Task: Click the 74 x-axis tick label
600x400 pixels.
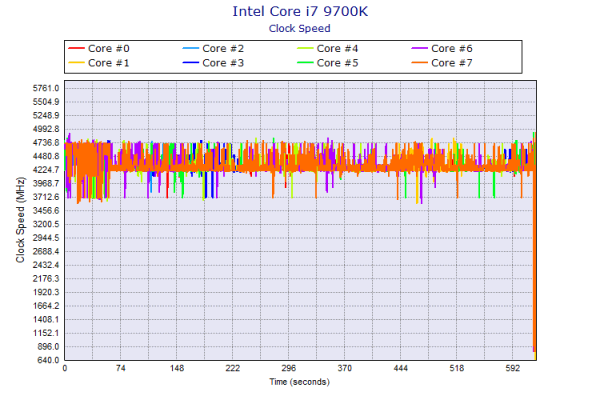Action: (x=121, y=368)
